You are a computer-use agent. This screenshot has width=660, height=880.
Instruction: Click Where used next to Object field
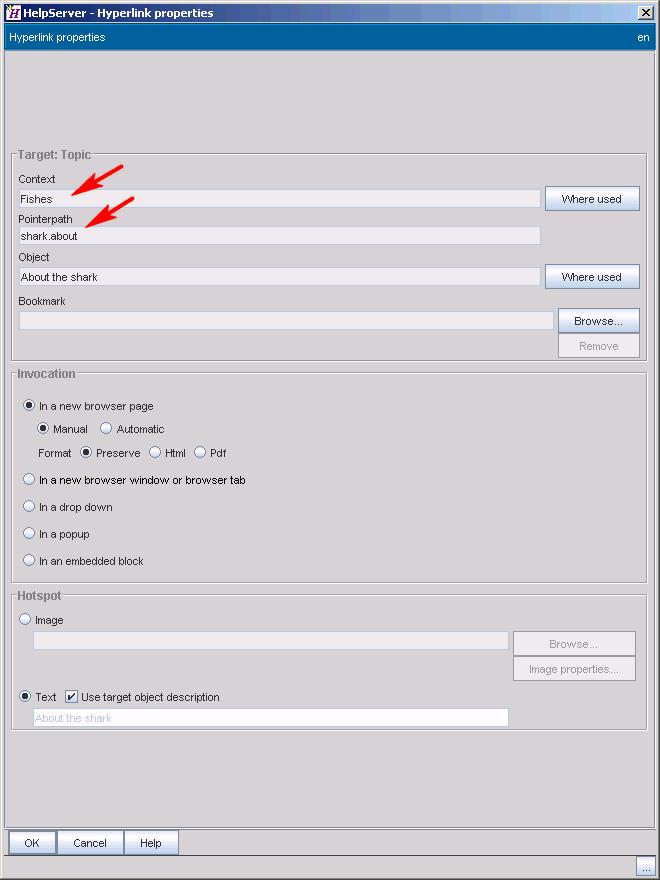pyautogui.click(x=592, y=277)
